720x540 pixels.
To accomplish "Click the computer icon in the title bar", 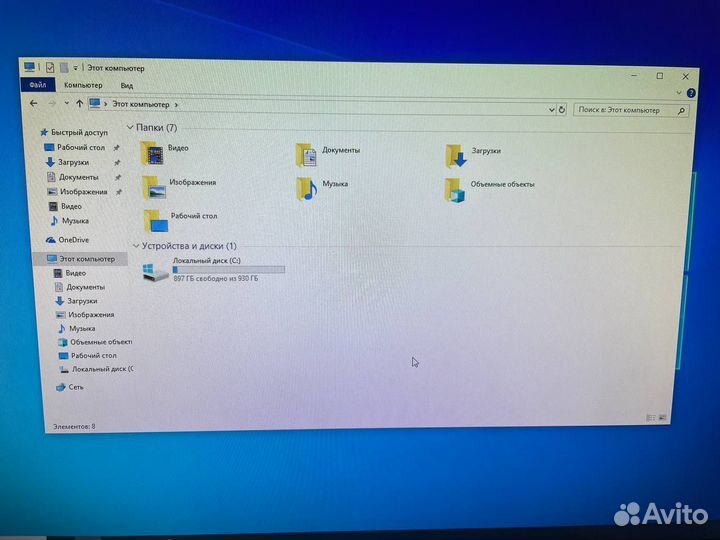I will pos(29,68).
